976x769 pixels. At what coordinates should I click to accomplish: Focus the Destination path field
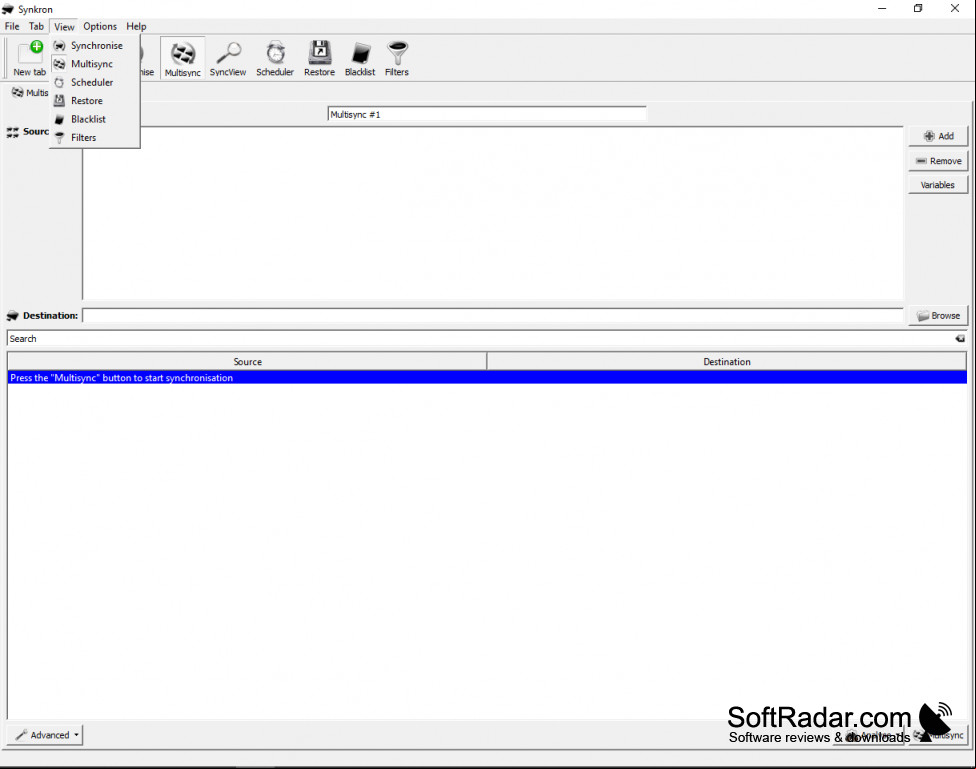(492, 316)
